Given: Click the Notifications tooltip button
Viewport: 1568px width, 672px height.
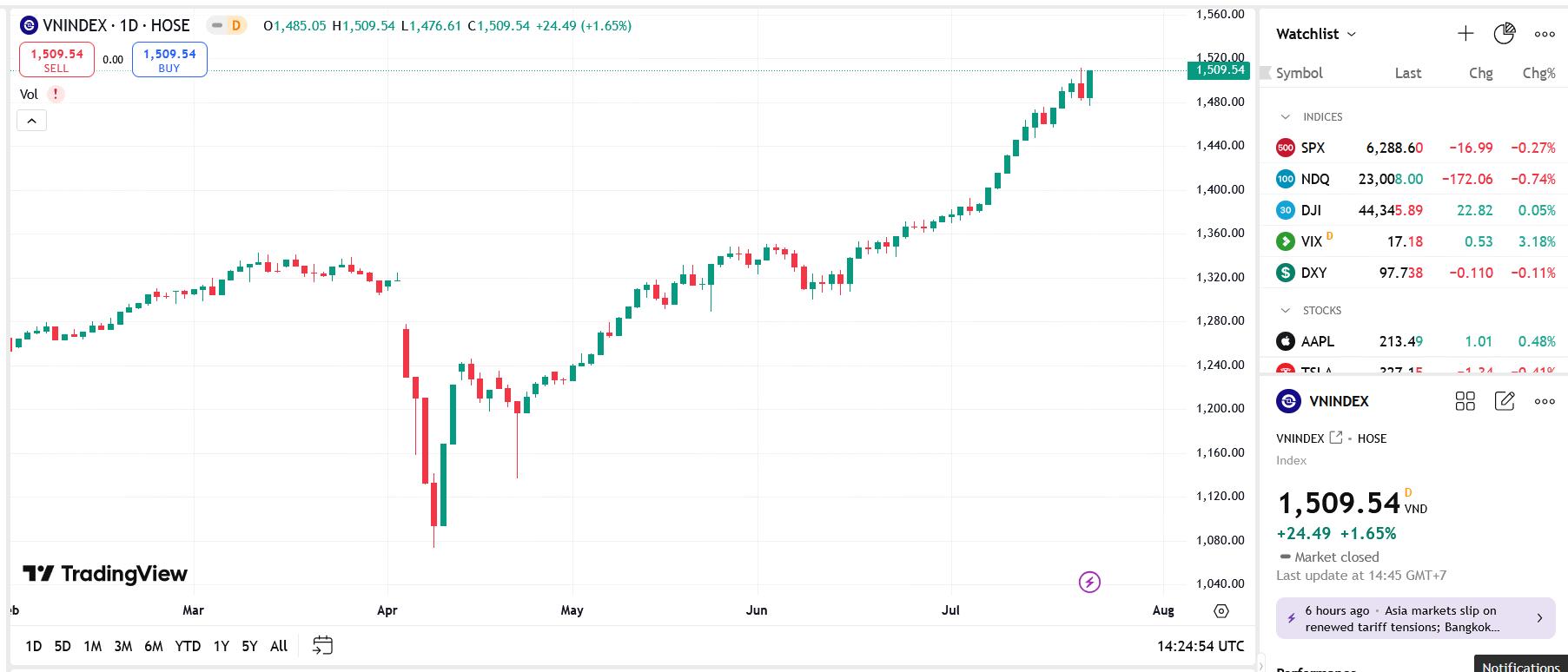Looking at the screenshot, I should tap(1520, 666).
